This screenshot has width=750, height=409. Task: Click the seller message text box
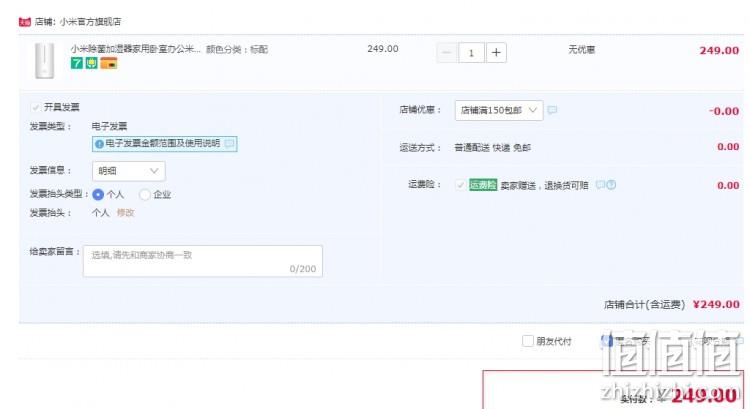[203, 261]
